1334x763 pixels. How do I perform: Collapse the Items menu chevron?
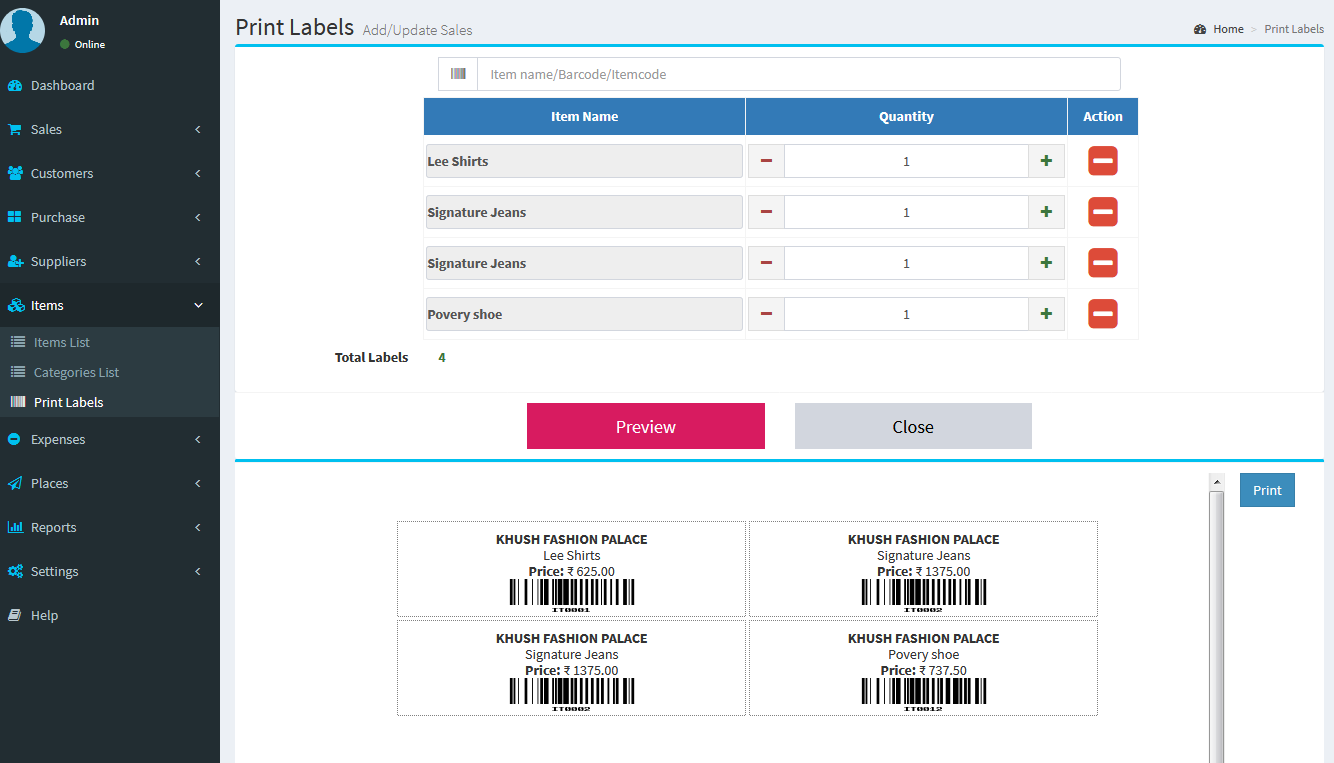[198, 306]
